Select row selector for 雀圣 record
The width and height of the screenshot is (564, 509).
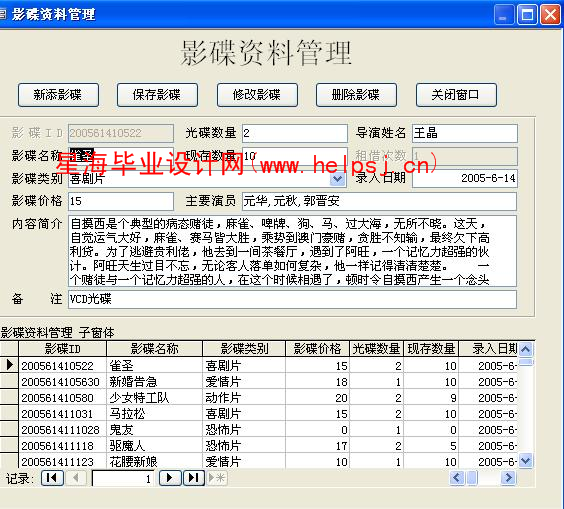(x=9, y=365)
